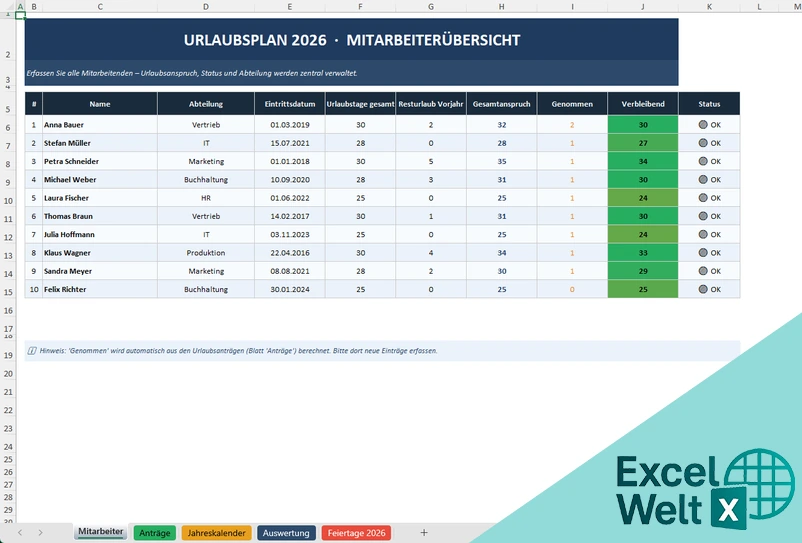Select column J header
802x543 pixels.
click(x=642, y=7)
